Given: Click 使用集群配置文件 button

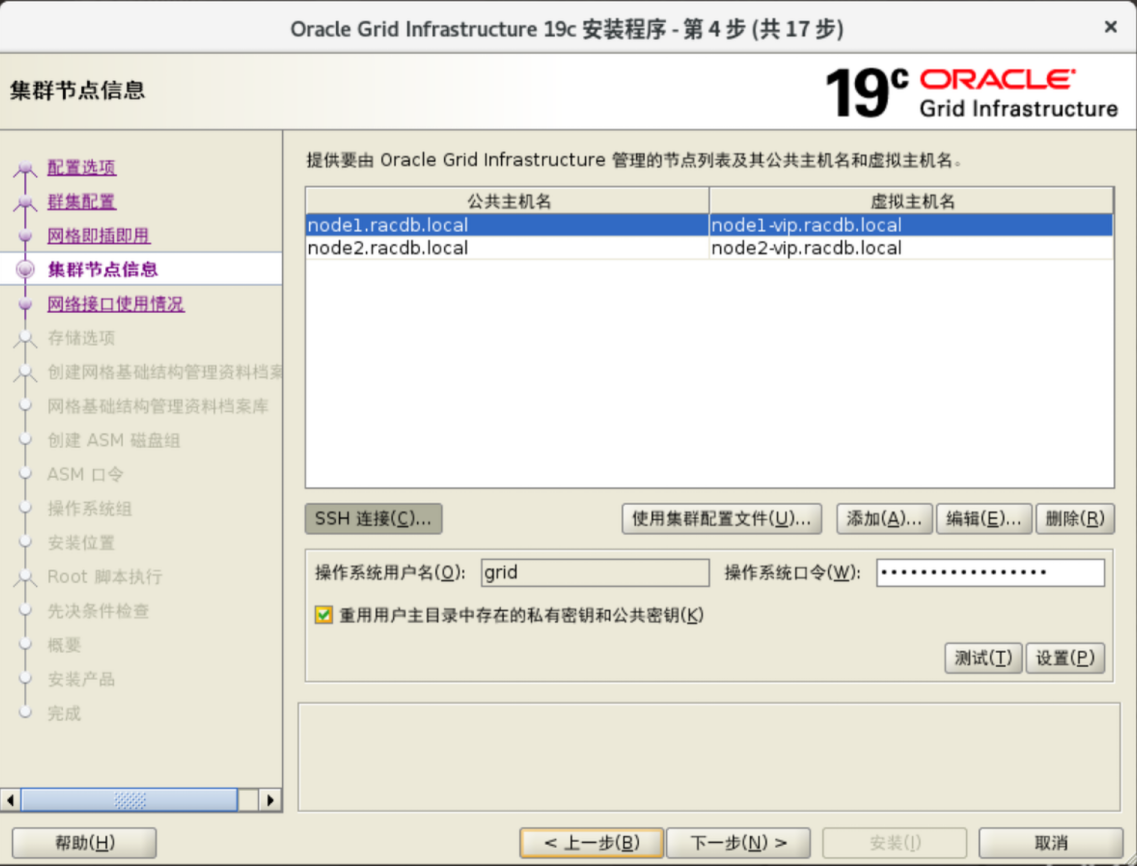Looking at the screenshot, I should (721, 518).
